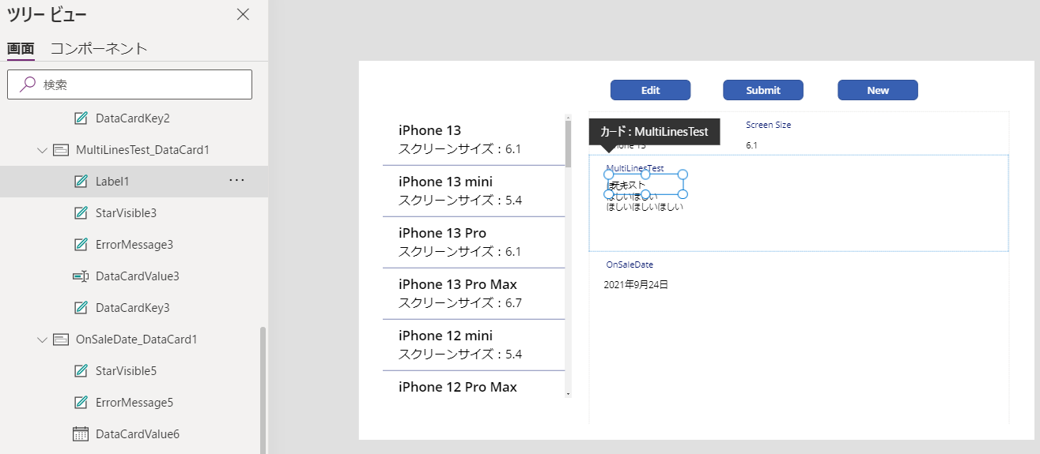Select StarVisible5 in tree

point(126,370)
